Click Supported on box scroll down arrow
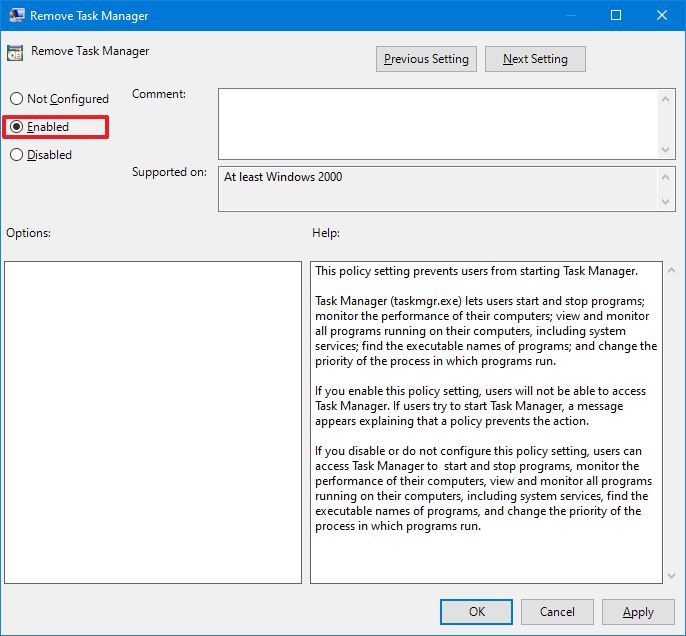Screen dimensions: 686x636 665,202
